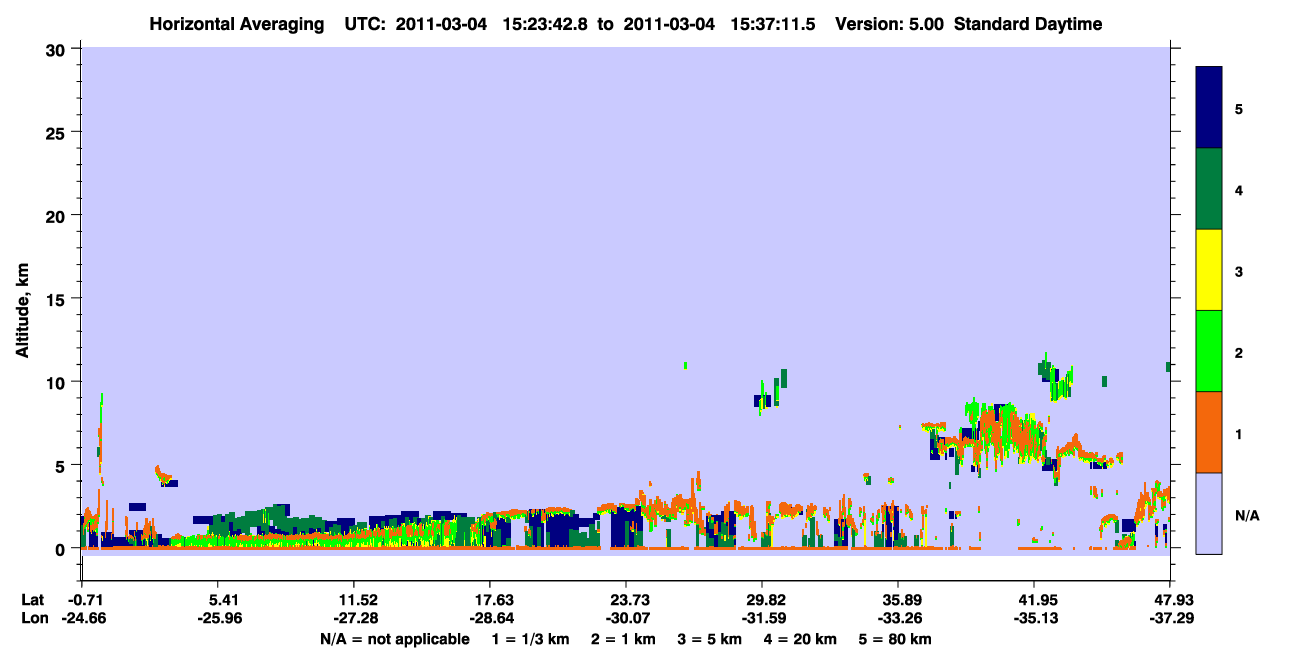Click the longitude value -31.59
The width and height of the screenshot is (1300, 667).
(762, 618)
